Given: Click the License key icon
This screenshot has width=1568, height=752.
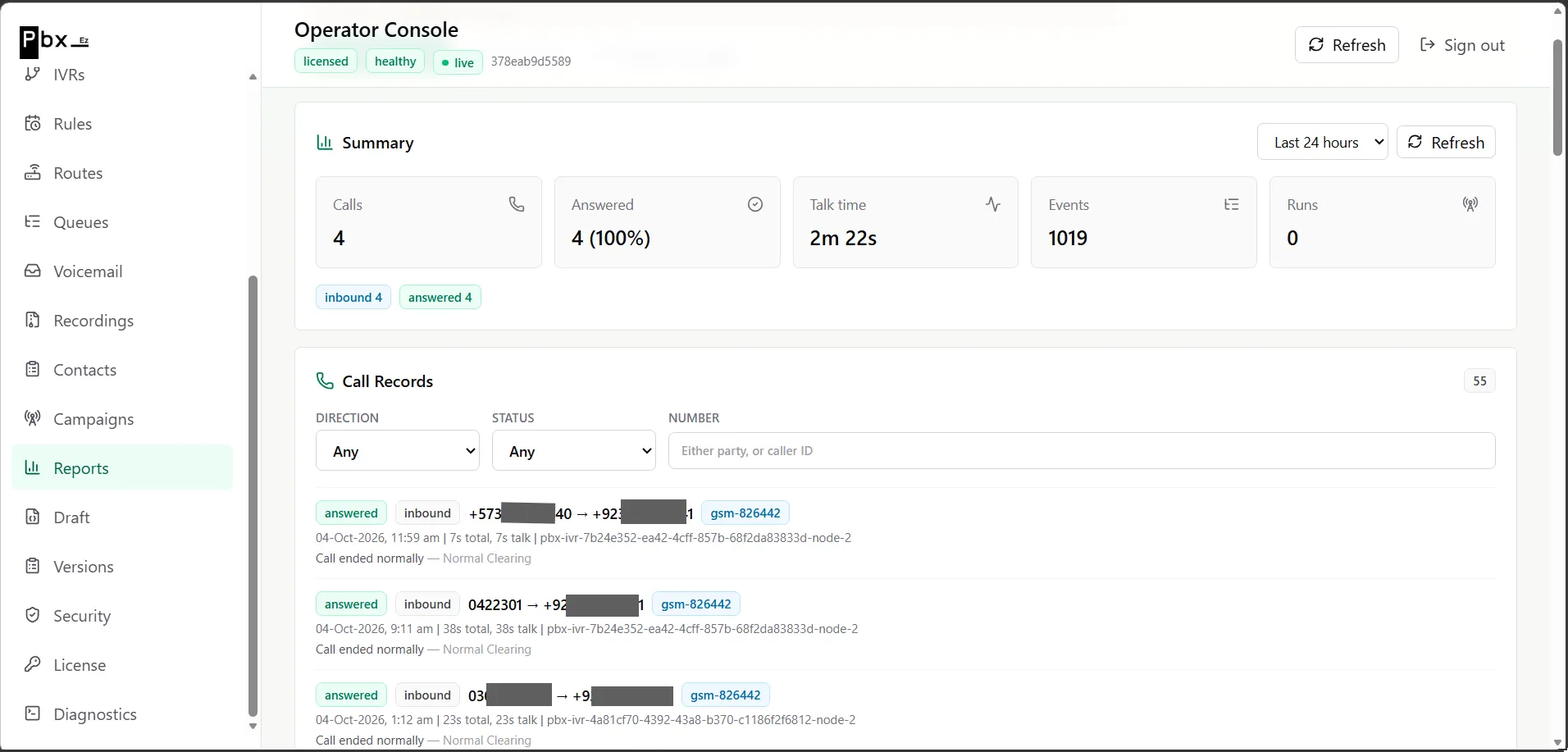Looking at the screenshot, I should (33, 665).
